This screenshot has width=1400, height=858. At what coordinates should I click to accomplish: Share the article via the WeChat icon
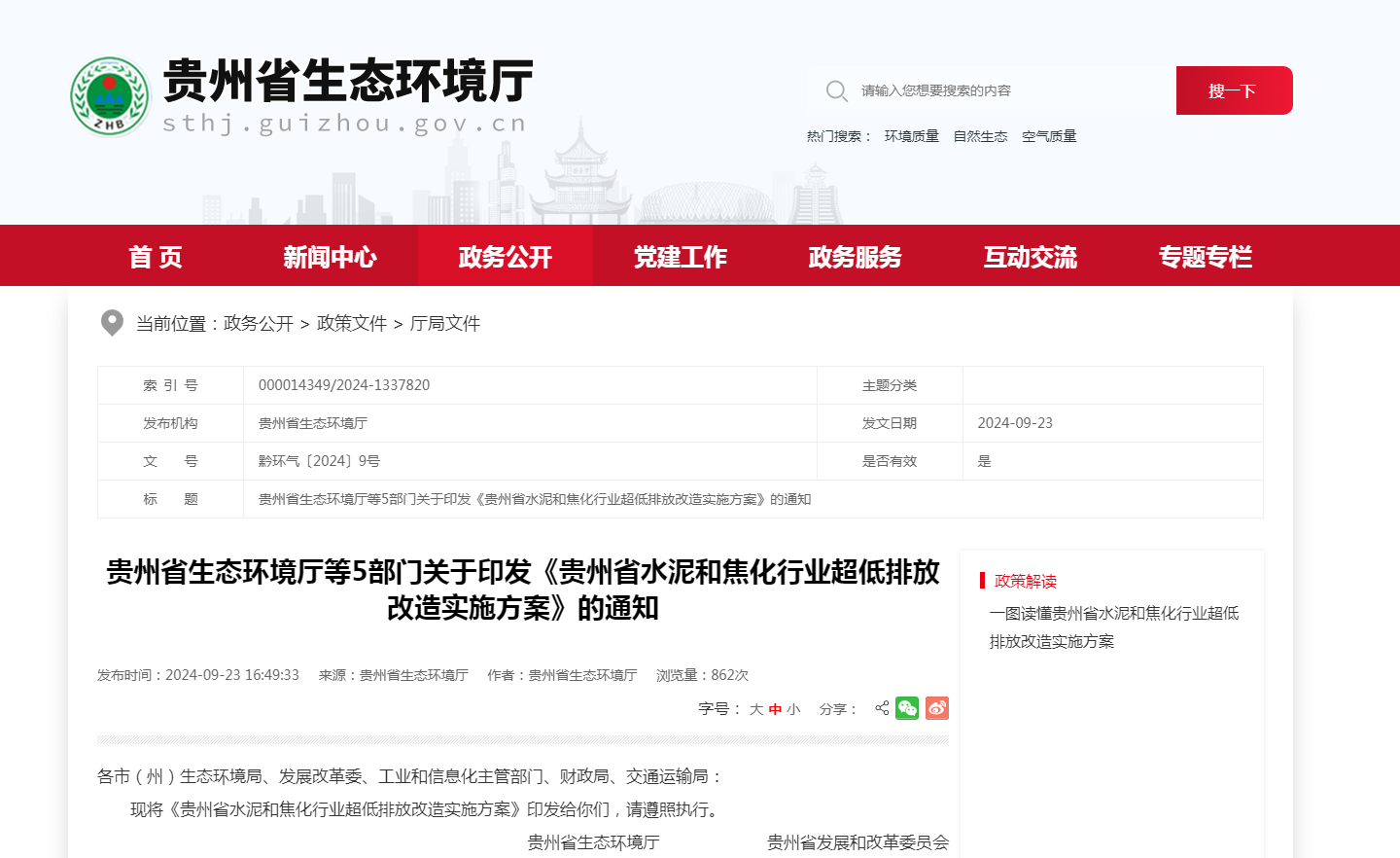click(x=907, y=708)
